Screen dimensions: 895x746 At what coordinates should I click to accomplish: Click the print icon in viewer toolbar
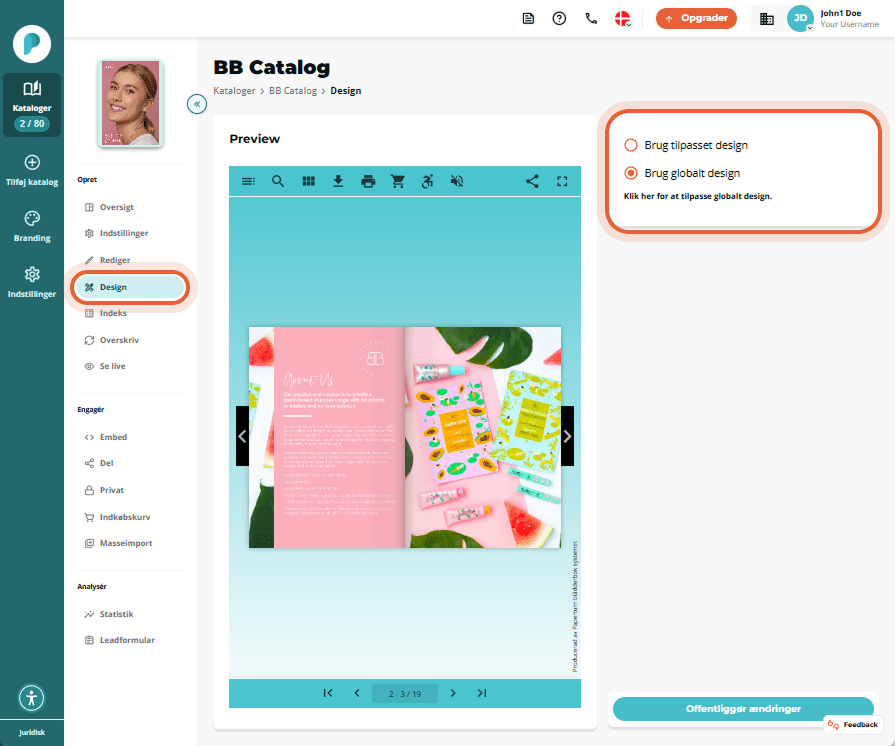coord(368,182)
